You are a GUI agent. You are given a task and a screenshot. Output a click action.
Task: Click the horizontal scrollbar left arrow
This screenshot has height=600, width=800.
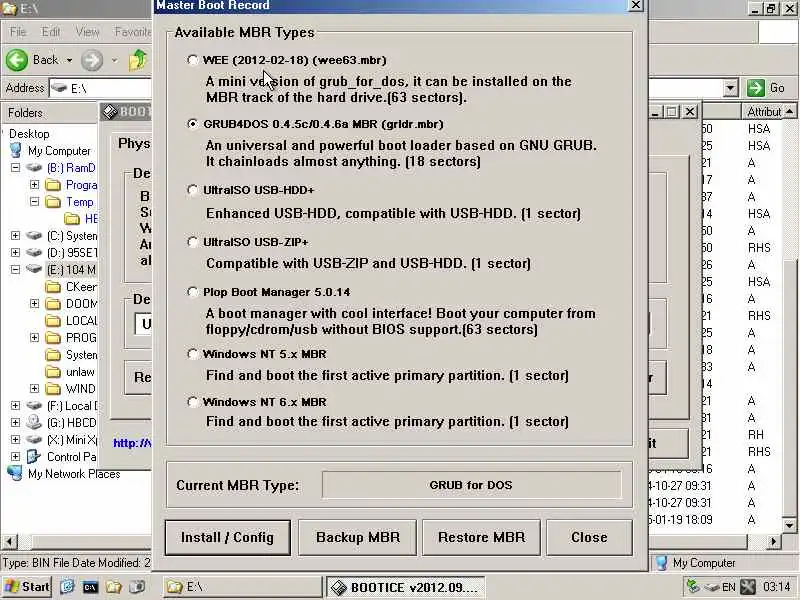point(9,541)
